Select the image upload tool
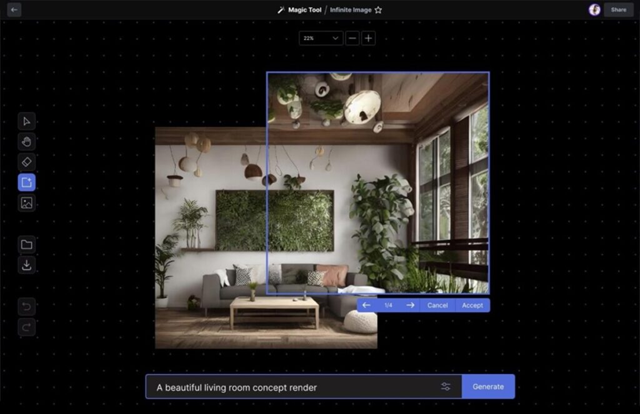 [27, 203]
